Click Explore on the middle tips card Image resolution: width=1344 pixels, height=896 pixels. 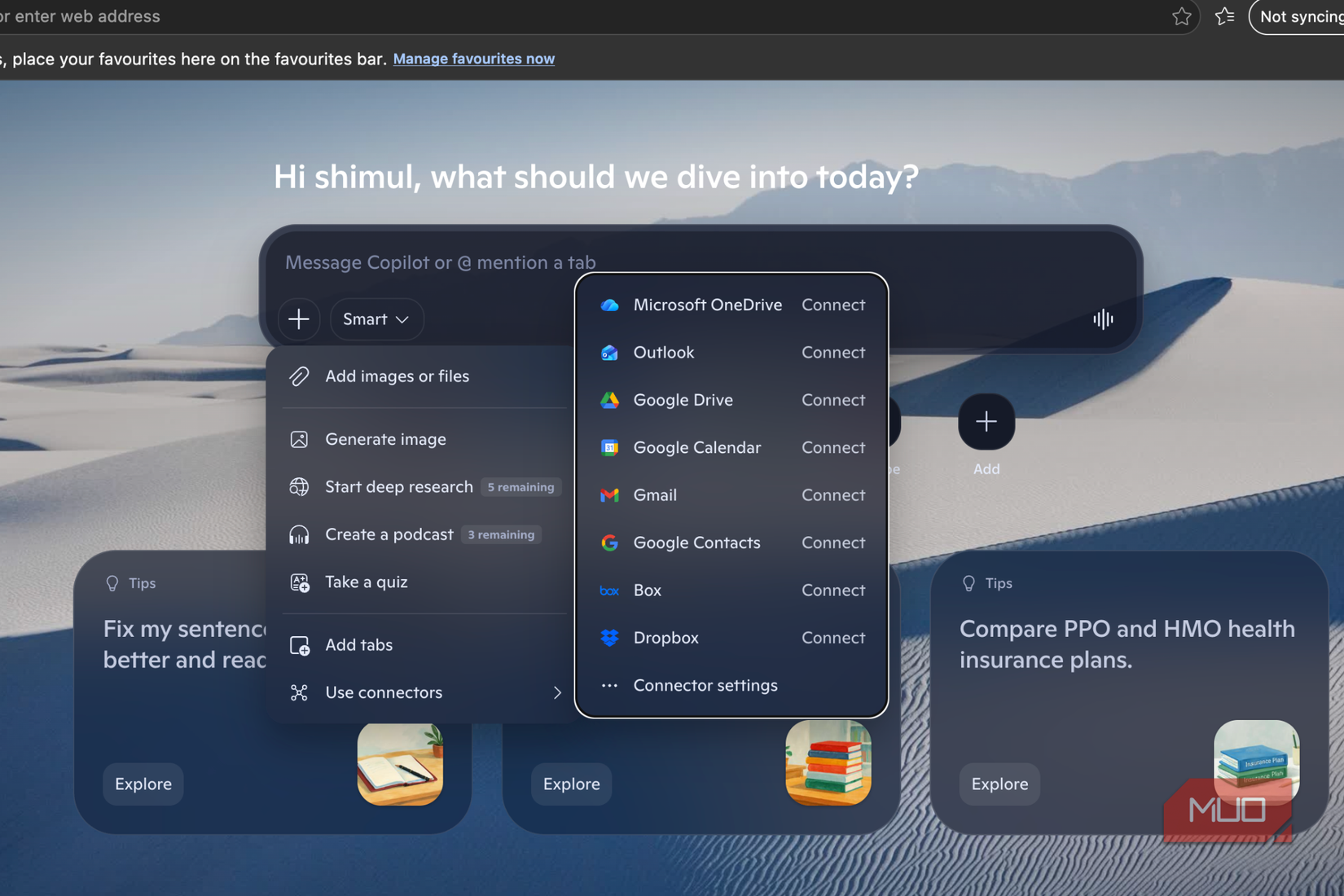571,784
